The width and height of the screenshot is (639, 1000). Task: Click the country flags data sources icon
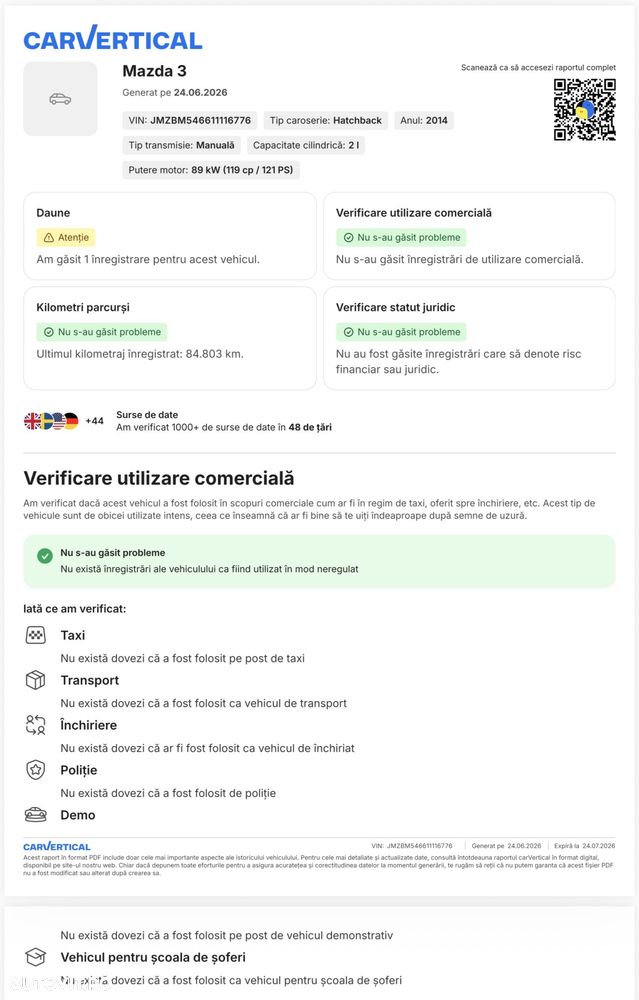51,421
